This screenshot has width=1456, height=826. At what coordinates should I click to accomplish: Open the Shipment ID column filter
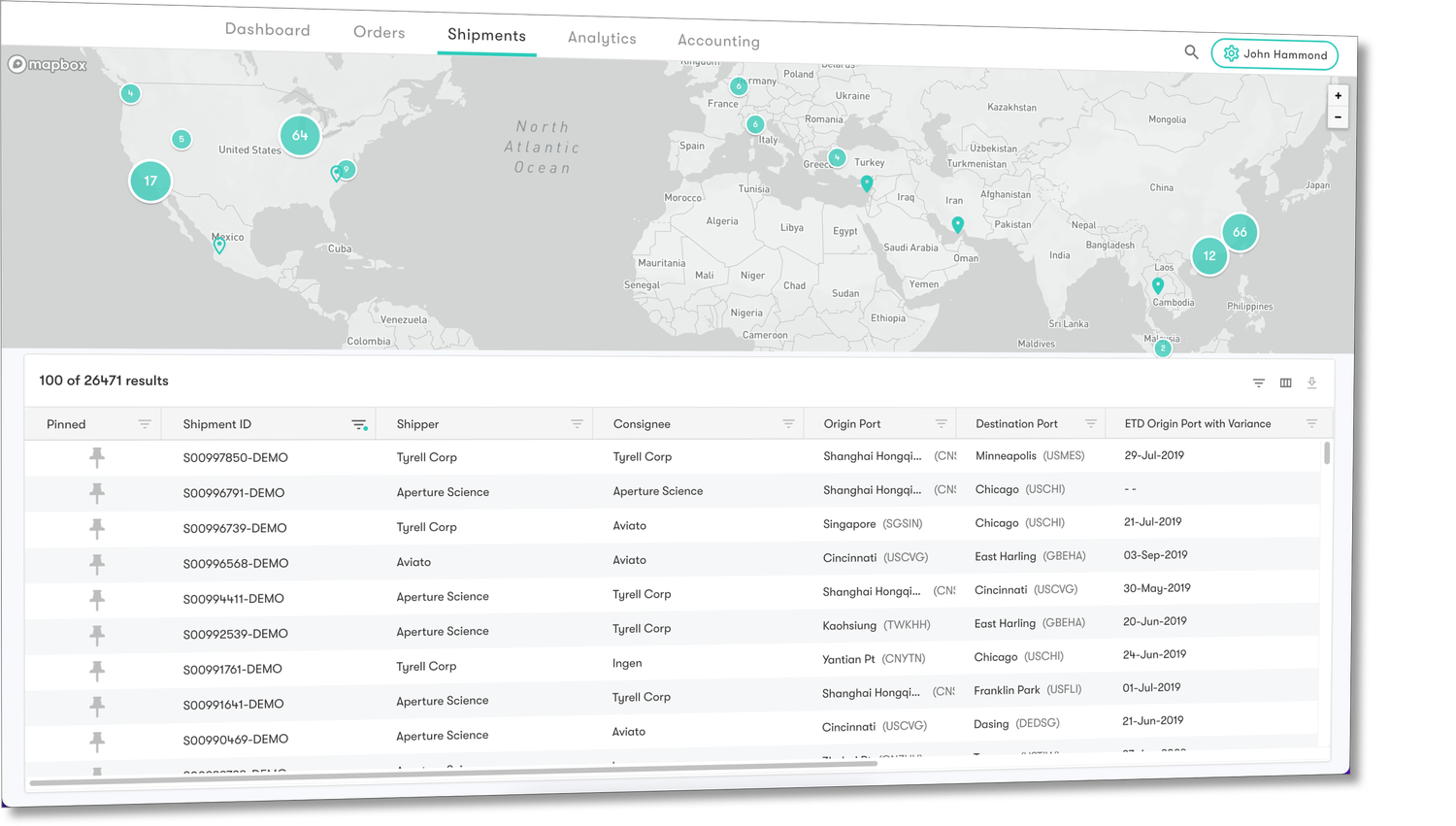[359, 425]
